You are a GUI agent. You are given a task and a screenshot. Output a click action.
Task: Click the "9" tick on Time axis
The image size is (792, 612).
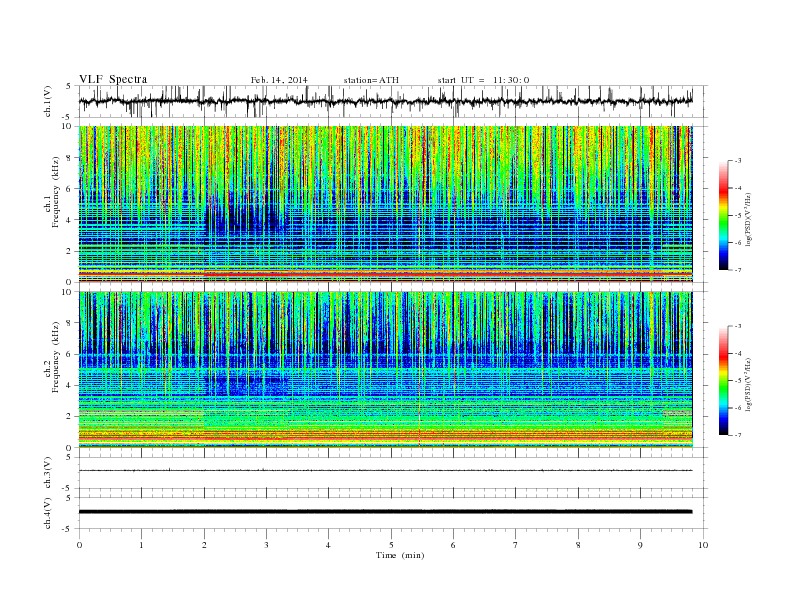(640, 545)
